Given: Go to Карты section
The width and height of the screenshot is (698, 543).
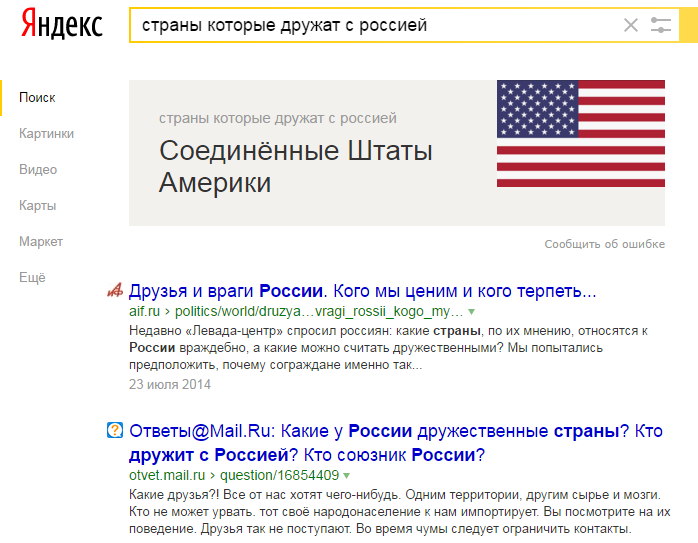Looking at the screenshot, I should (37, 206).
